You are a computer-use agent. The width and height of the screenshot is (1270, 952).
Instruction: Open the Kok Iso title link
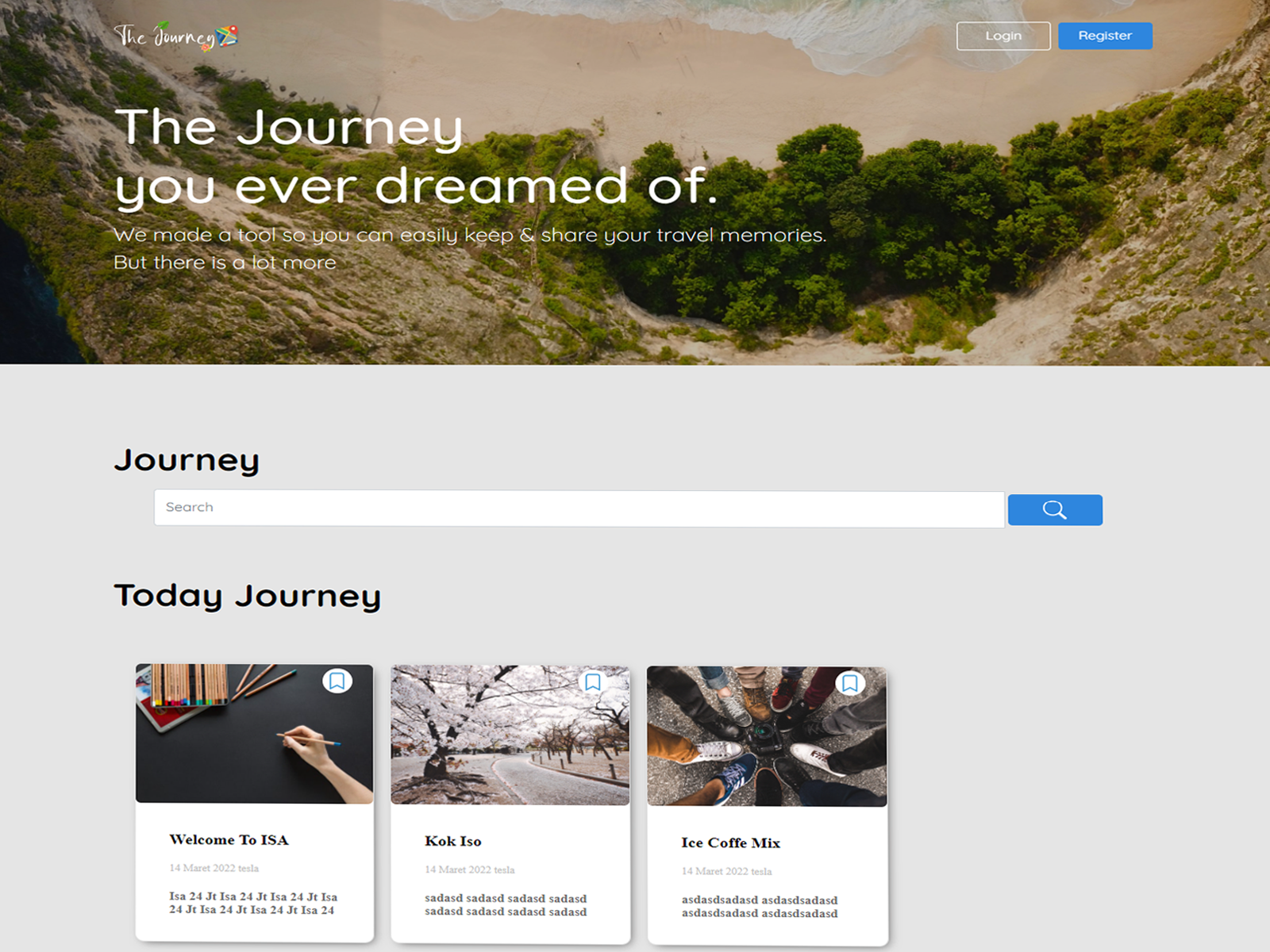[x=453, y=841]
